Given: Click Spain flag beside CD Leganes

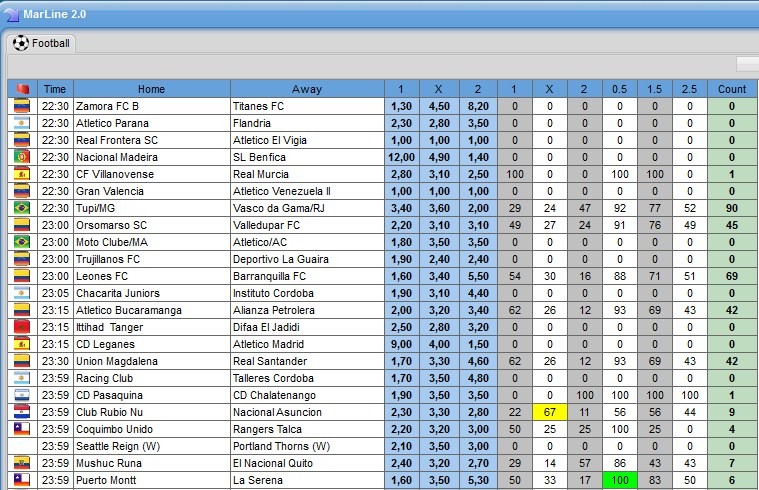Looking at the screenshot, I should (x=22, y=344).
